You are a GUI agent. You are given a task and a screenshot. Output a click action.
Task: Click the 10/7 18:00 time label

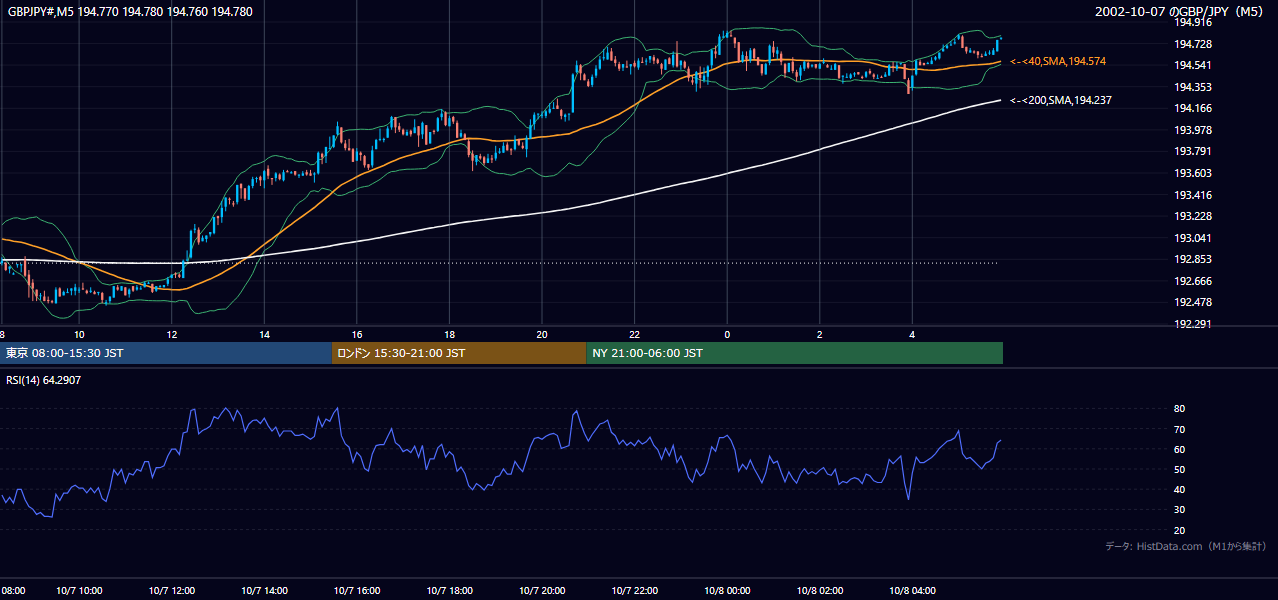[449, 590]
